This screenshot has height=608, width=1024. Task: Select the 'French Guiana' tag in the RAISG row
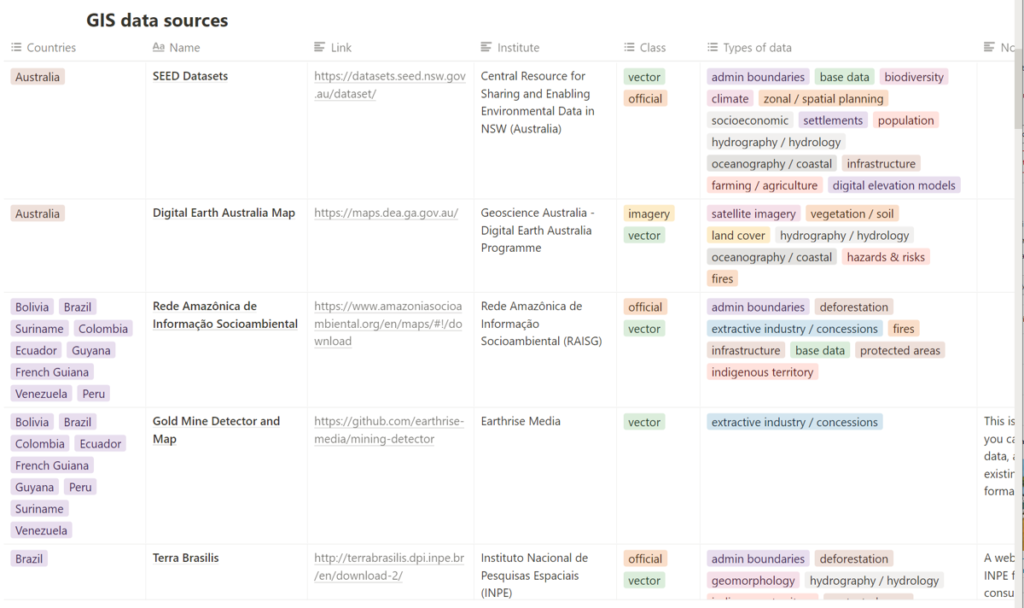point(52,372)
